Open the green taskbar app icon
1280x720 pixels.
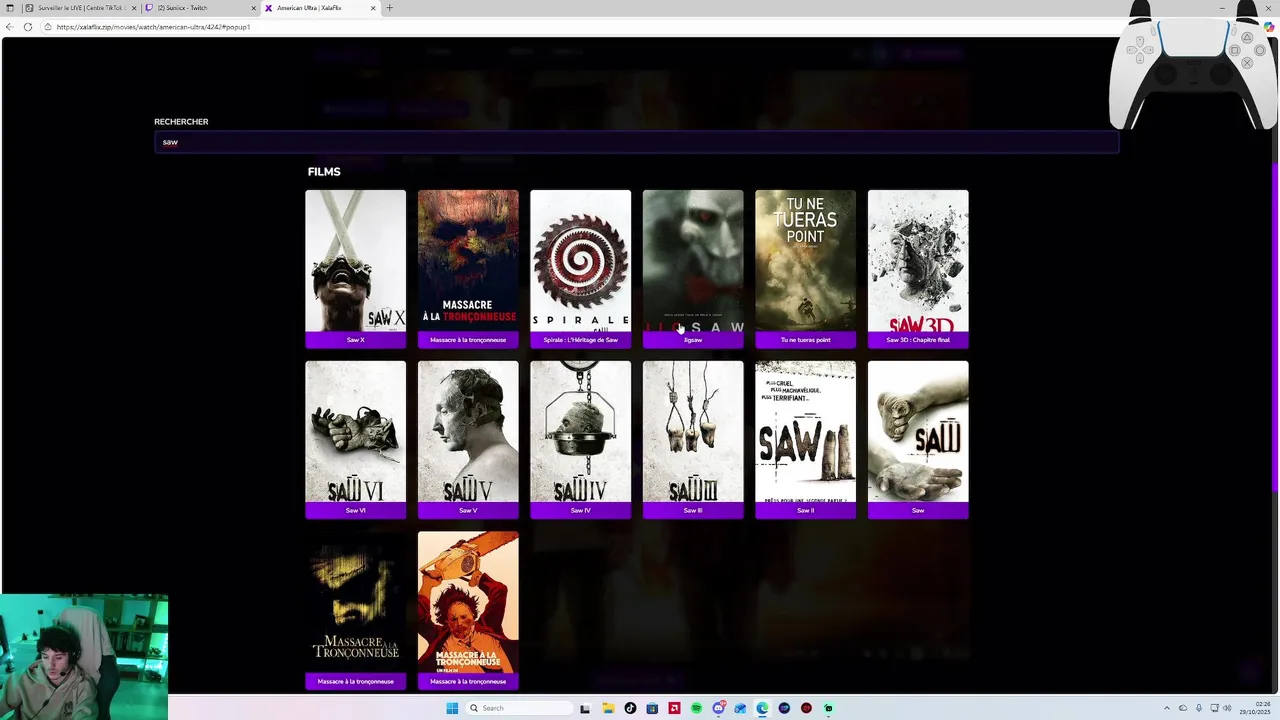click(828, 708)
